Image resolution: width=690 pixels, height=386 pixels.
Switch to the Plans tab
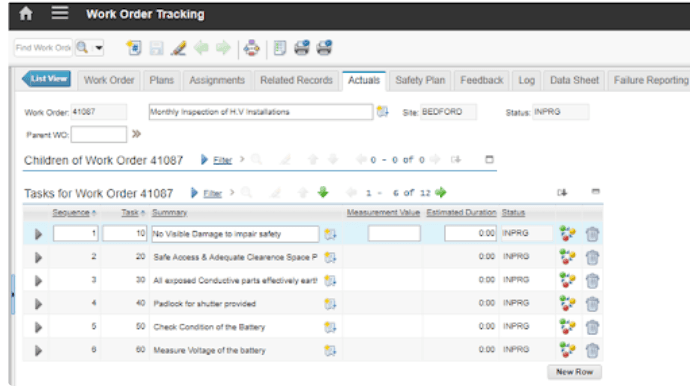point(161,81)
